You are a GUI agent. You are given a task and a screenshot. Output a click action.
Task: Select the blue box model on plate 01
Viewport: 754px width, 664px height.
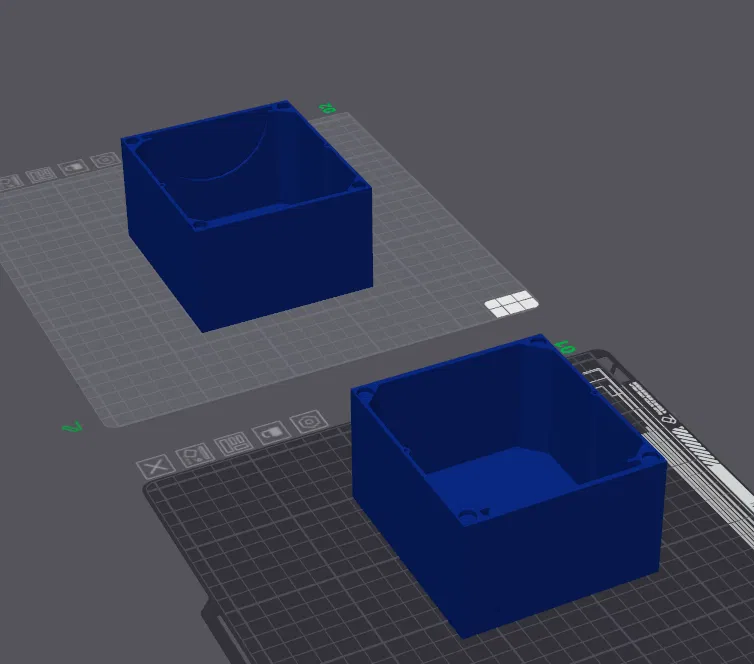(507, 486)
